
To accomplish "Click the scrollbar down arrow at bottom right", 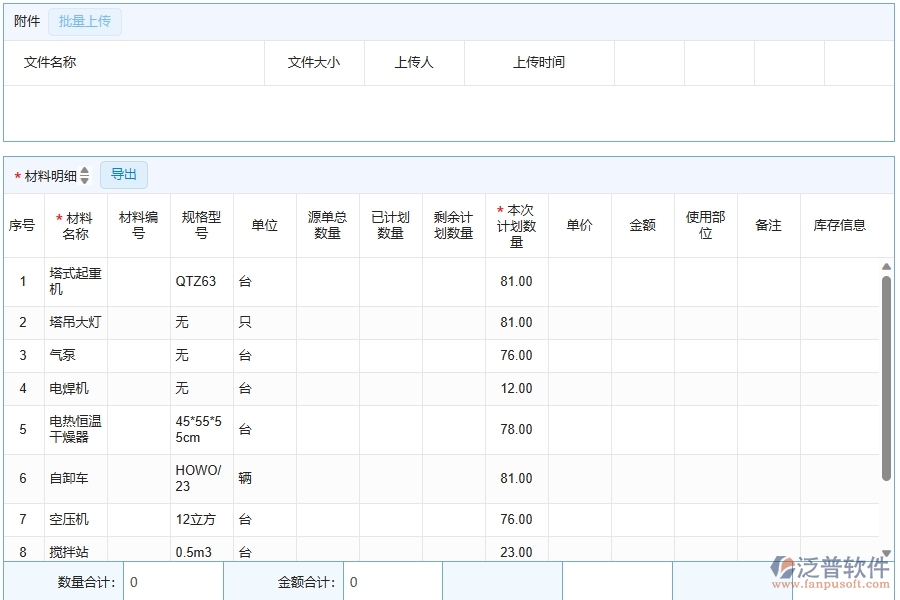I will (886, 551).
